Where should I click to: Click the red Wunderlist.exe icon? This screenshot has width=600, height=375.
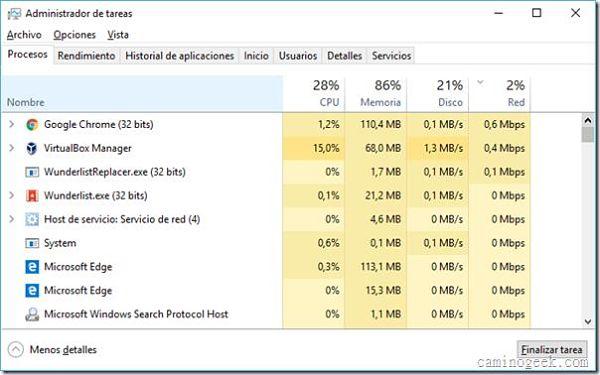[32, 196]
